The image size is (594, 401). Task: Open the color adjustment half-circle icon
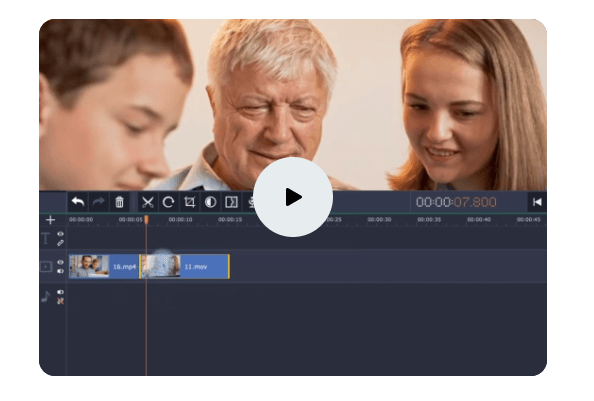[x=211, y=202]
